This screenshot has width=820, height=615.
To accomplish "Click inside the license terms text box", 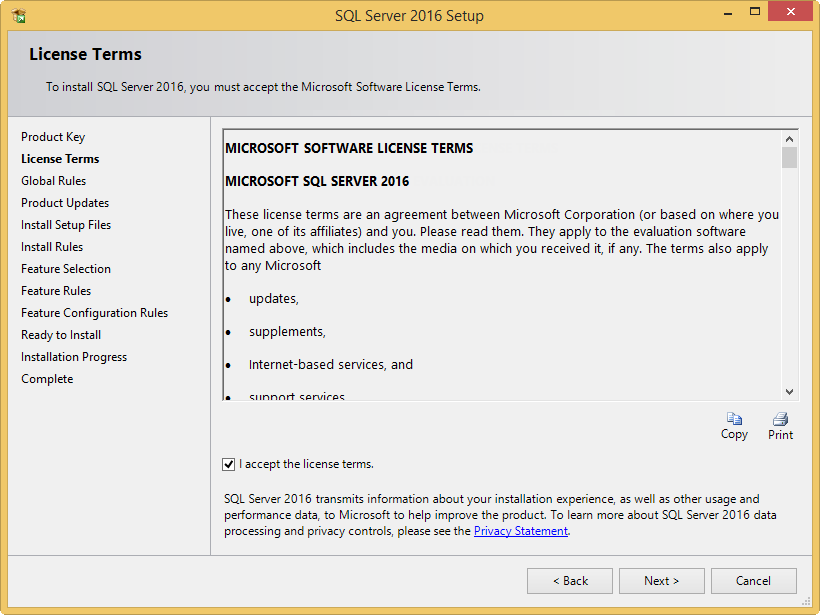I will [x=500, y=300].
